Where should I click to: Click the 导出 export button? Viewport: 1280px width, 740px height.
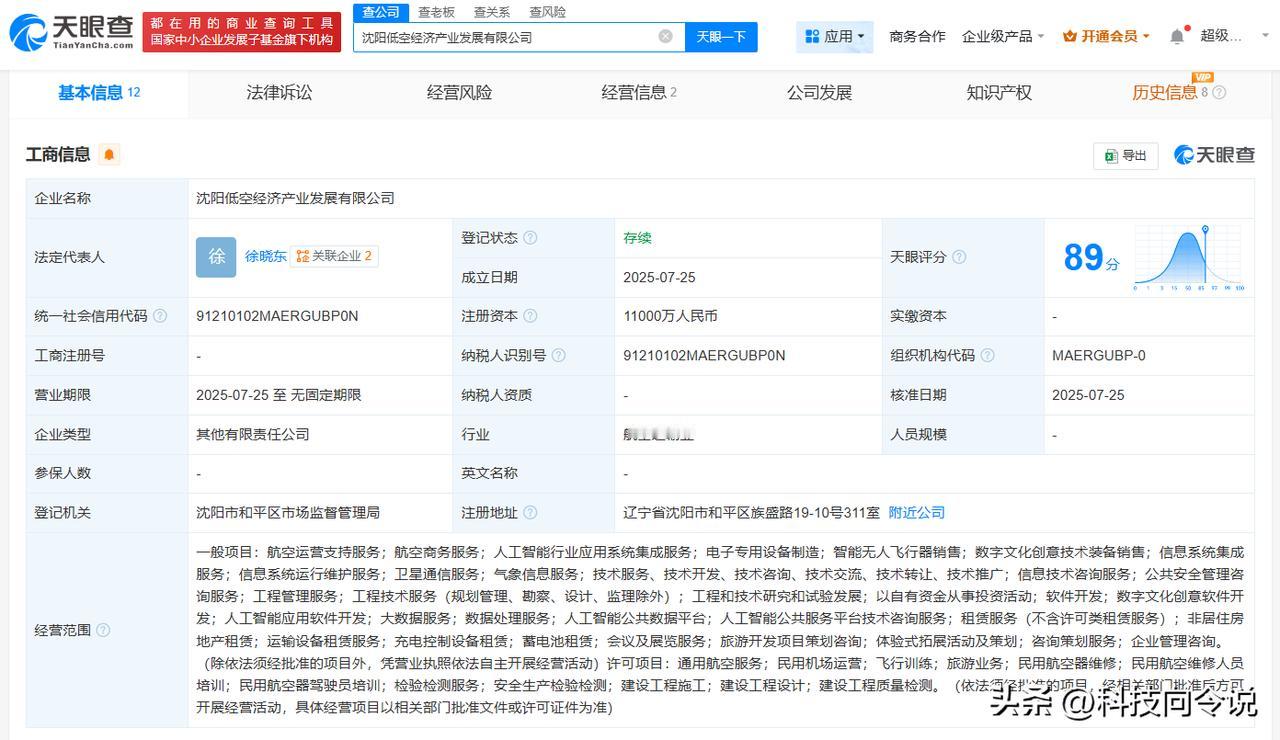[x=1126, y=155]
